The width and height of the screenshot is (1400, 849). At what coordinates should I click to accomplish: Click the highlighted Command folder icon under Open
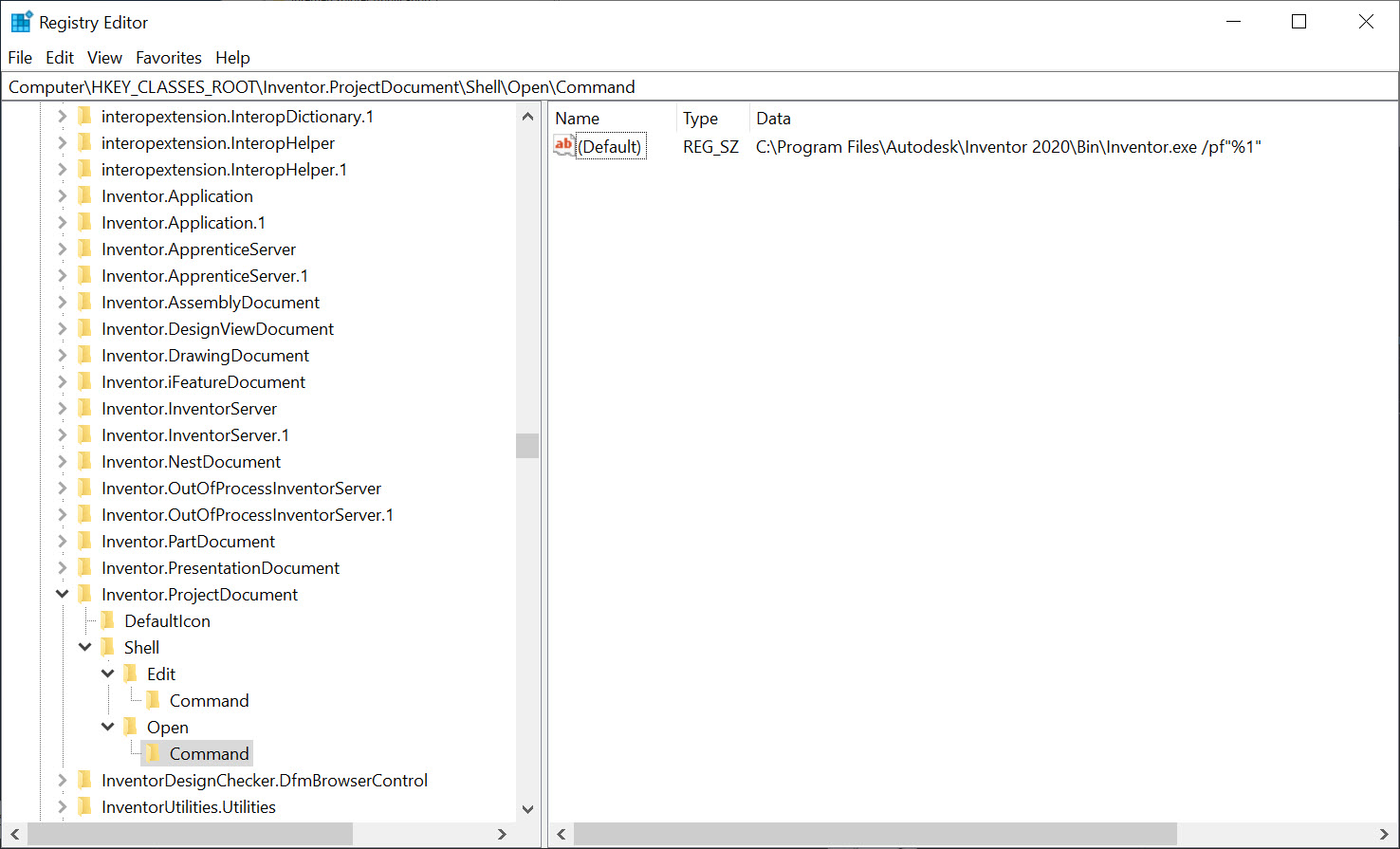click(153, 753)
